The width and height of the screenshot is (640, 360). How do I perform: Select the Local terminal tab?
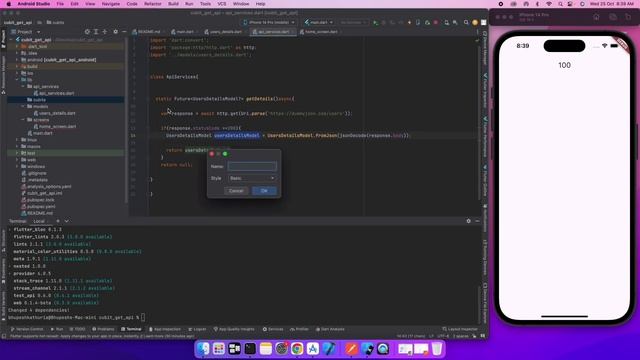(39, 221)
